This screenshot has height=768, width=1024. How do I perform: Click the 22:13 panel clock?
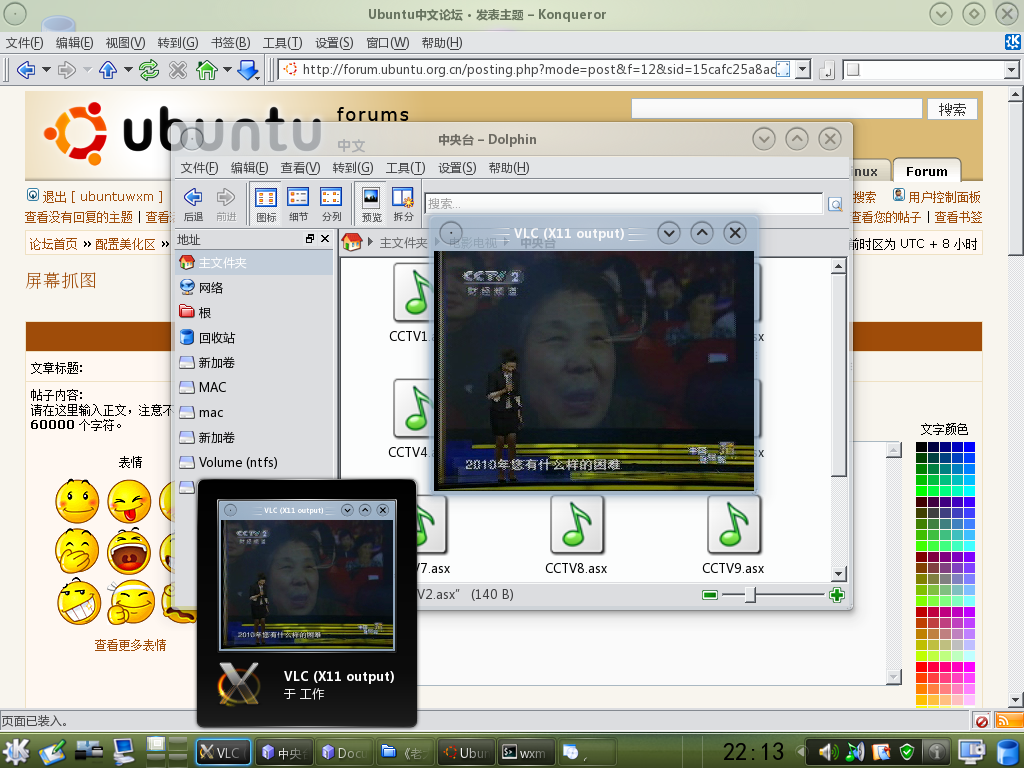tap(753, 752)
